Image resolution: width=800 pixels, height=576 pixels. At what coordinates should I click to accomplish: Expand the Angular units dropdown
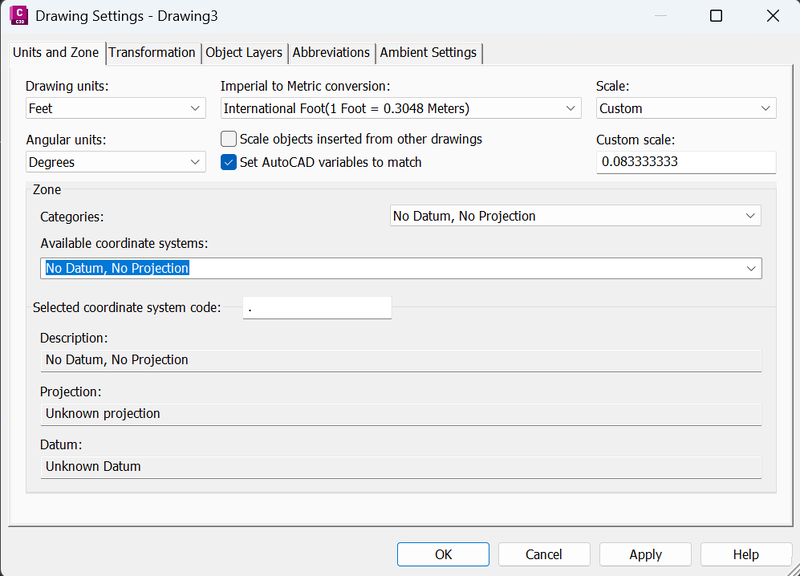click(115, 162)
